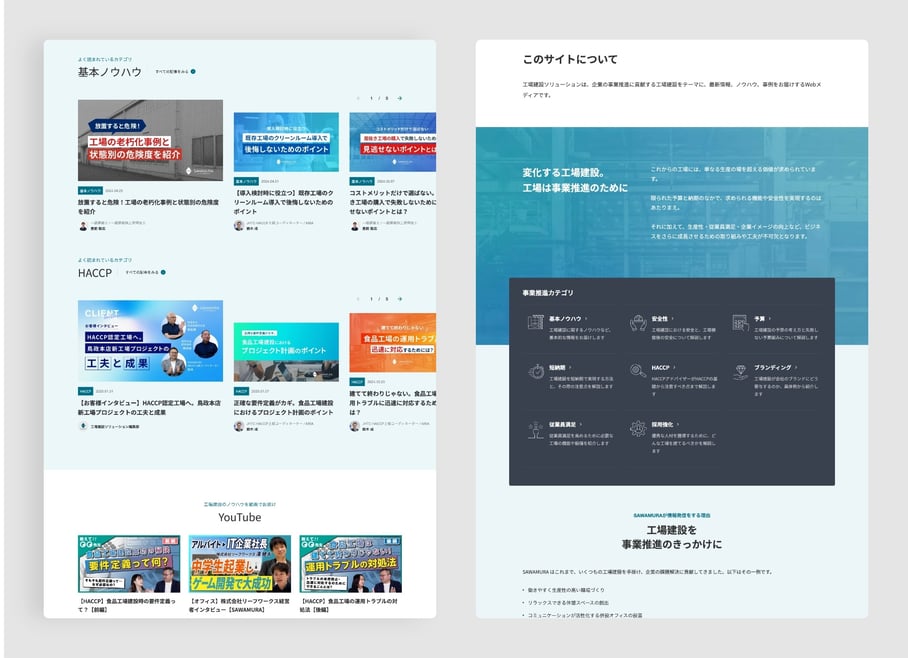The width and height of the screenshot is (908, 658).
Task: Expand the ブランディング category chevron
Action: pos(796,367)
